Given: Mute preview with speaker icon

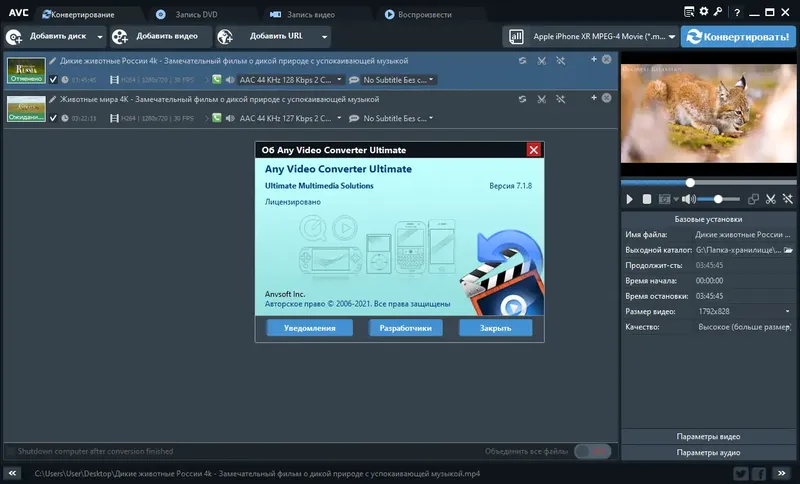Looking at the screenshot, I should [688, 199].
